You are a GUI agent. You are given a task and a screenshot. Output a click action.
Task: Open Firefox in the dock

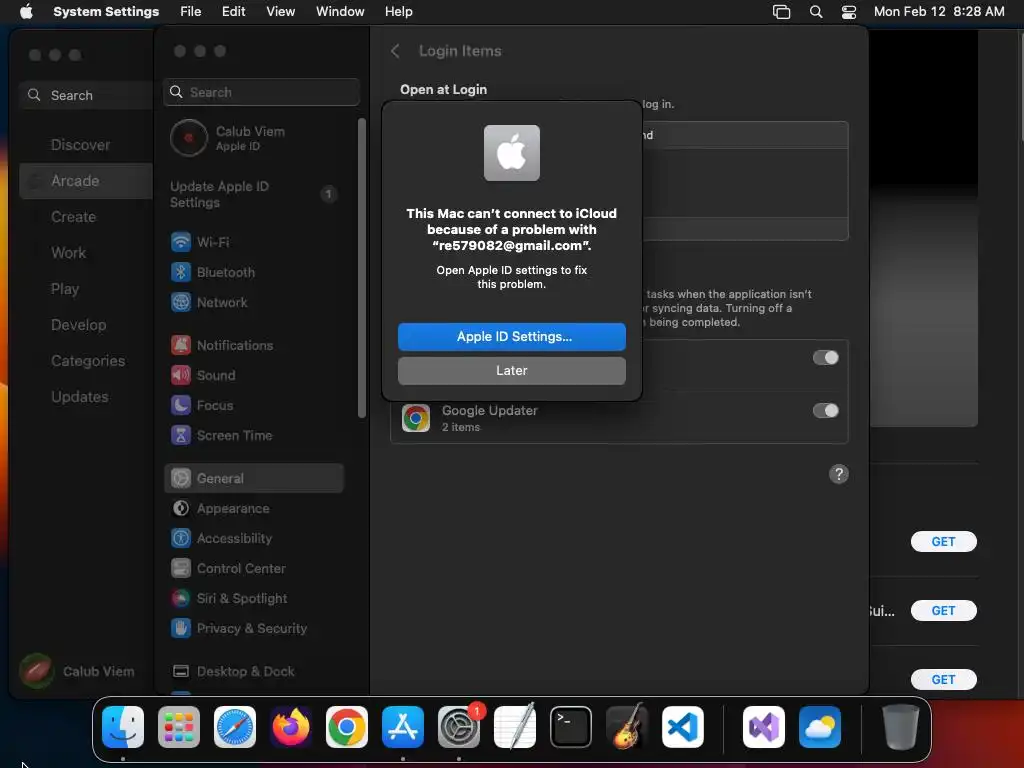(291, 727)
